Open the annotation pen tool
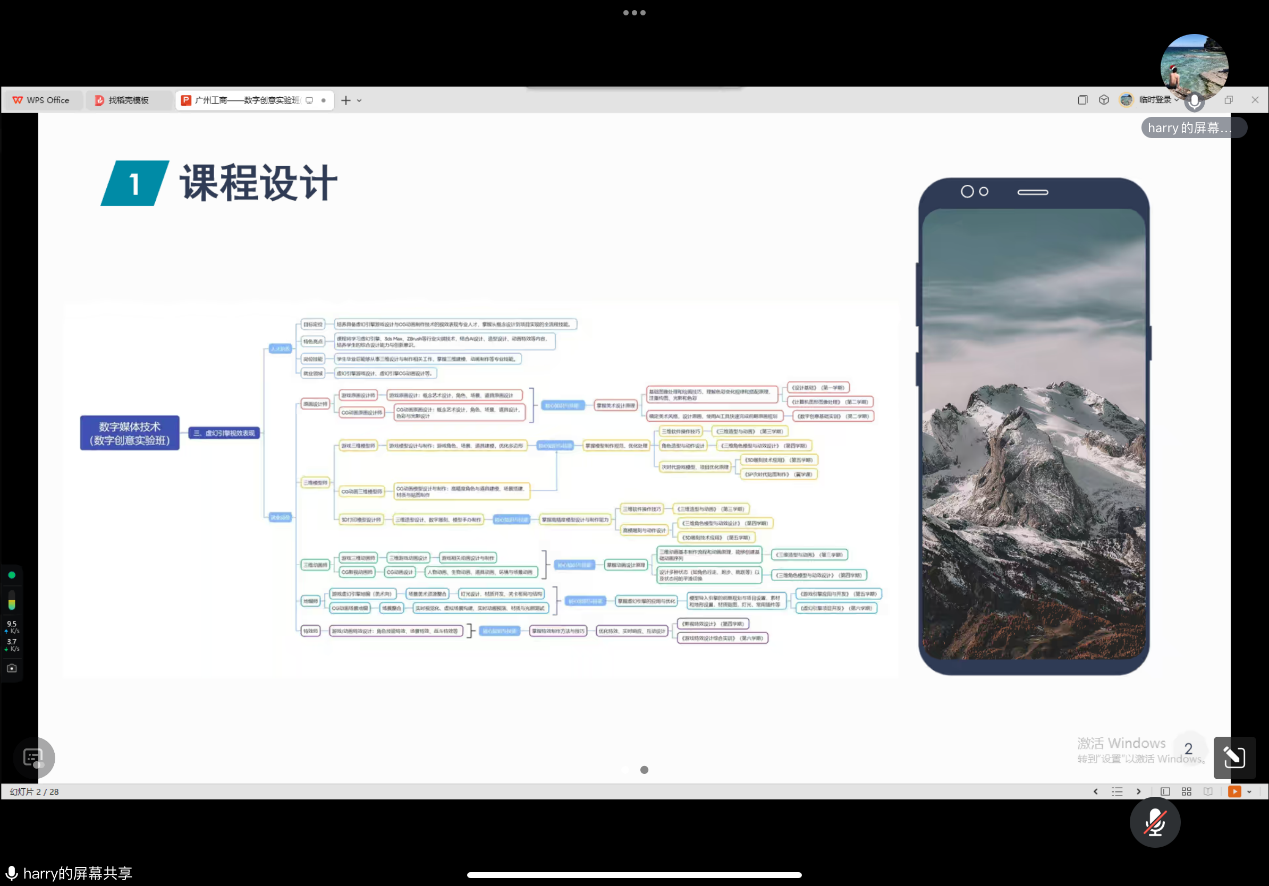The height and width of the screenshot is (886, 1269). click(1234, 758)
